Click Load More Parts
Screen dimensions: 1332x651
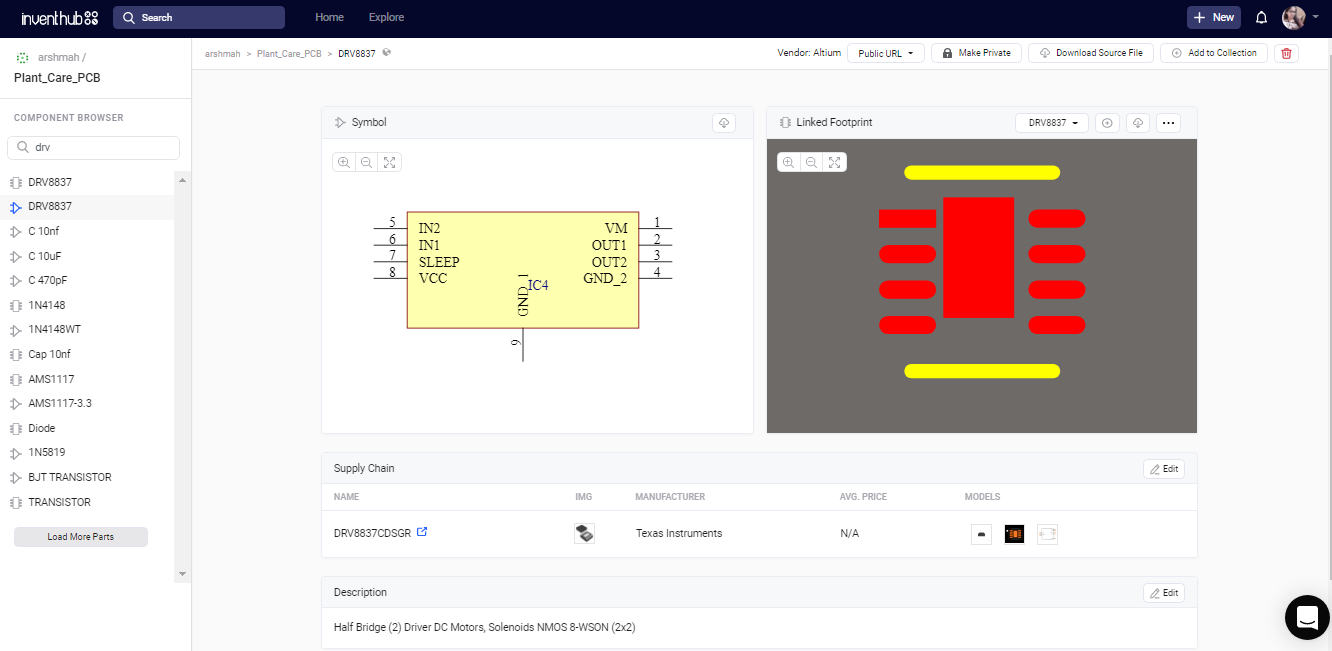tap(81, 537)
